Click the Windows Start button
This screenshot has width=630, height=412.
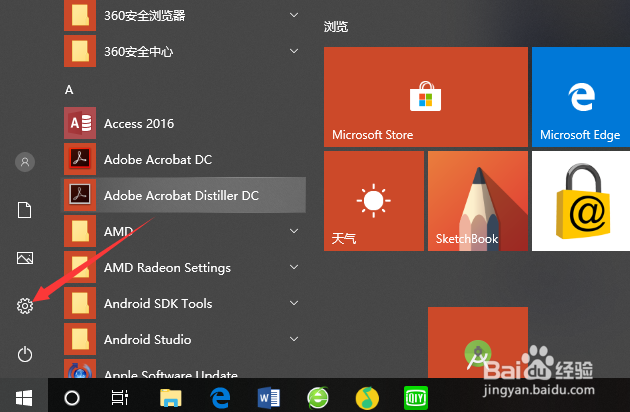tap(24, 398)
